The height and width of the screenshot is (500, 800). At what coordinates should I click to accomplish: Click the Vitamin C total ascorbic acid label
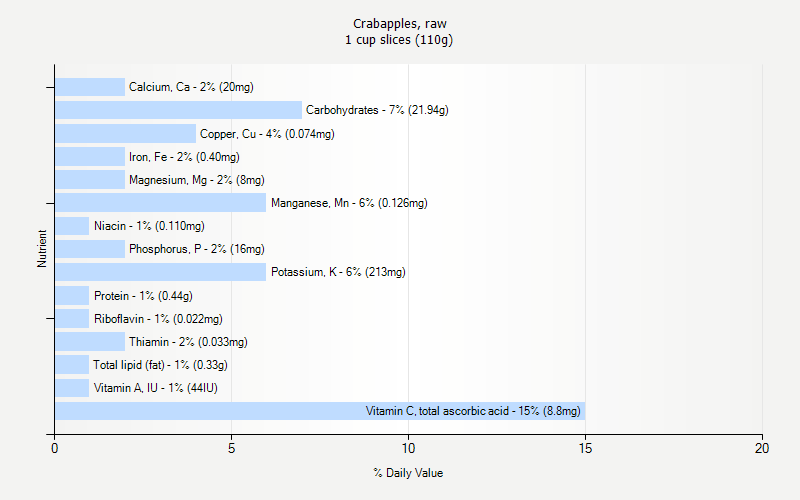[473, 411]
